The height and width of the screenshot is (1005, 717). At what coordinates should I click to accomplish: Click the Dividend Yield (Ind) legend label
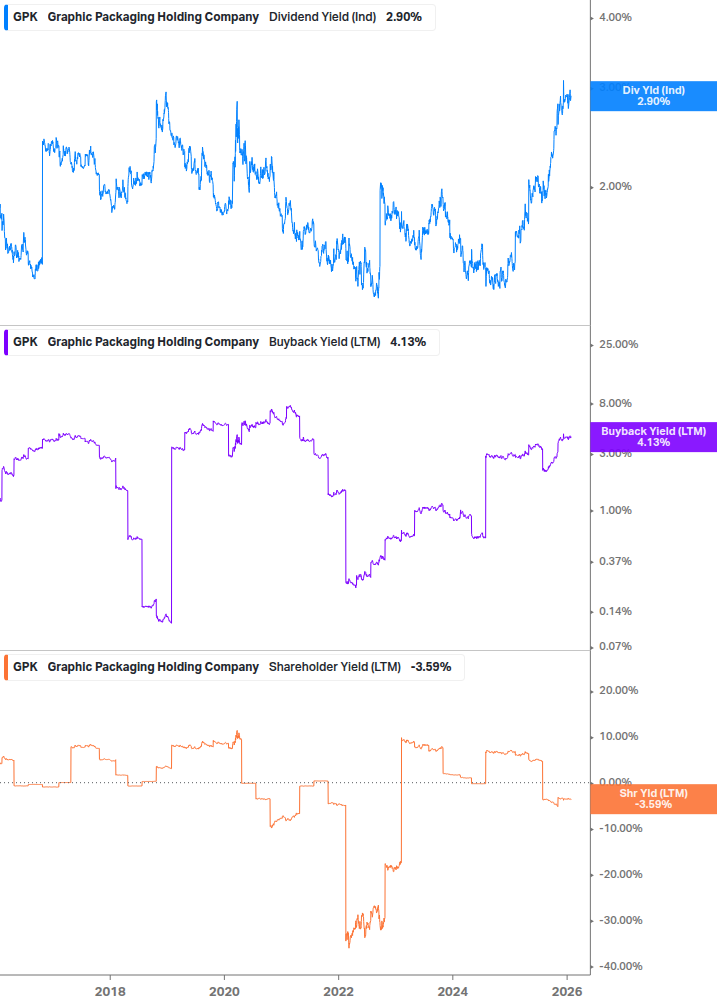(322, 17)
